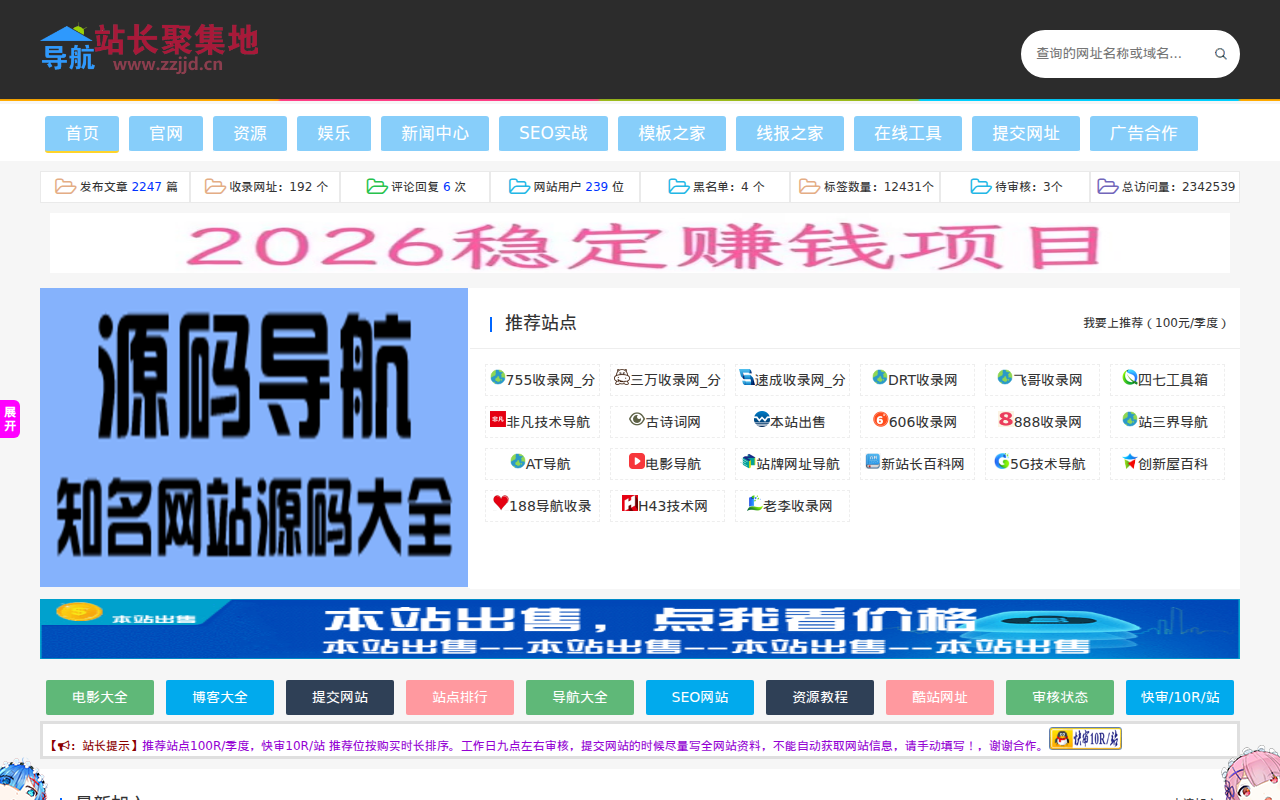Open the 线报之家 navigation tab

790,134
